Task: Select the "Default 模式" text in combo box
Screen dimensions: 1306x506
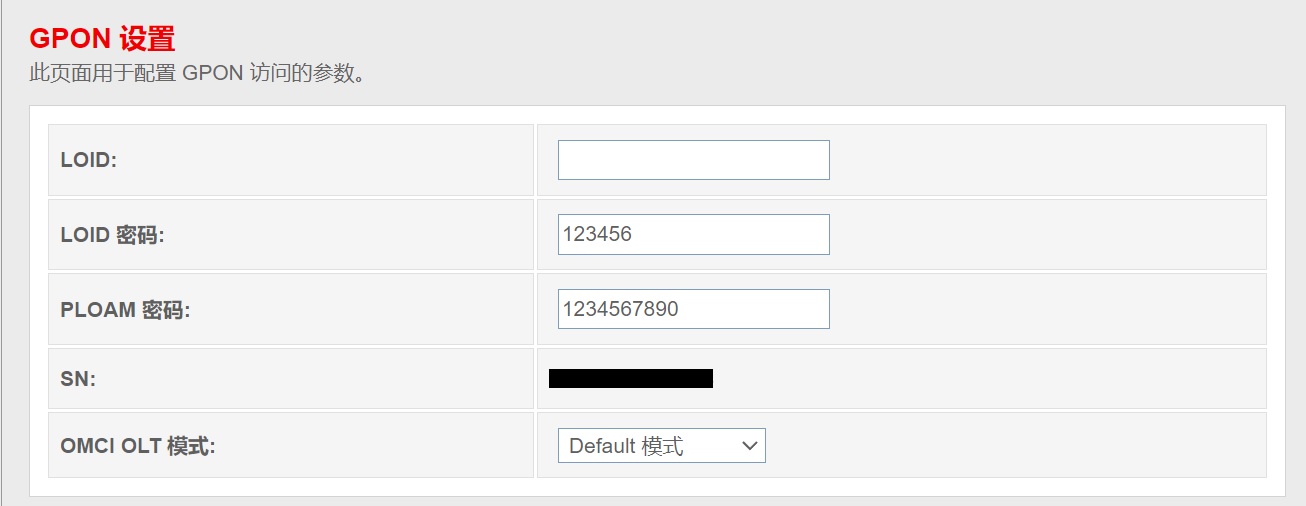Action: point(626,446)
